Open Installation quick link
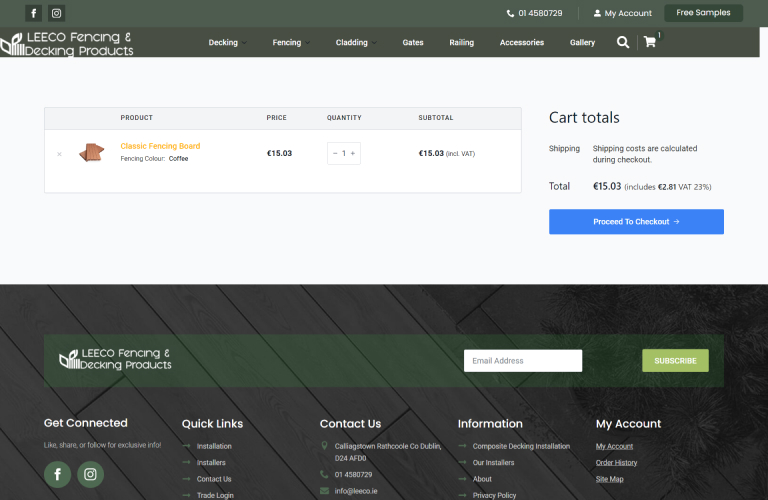 (x=214, y=446)
